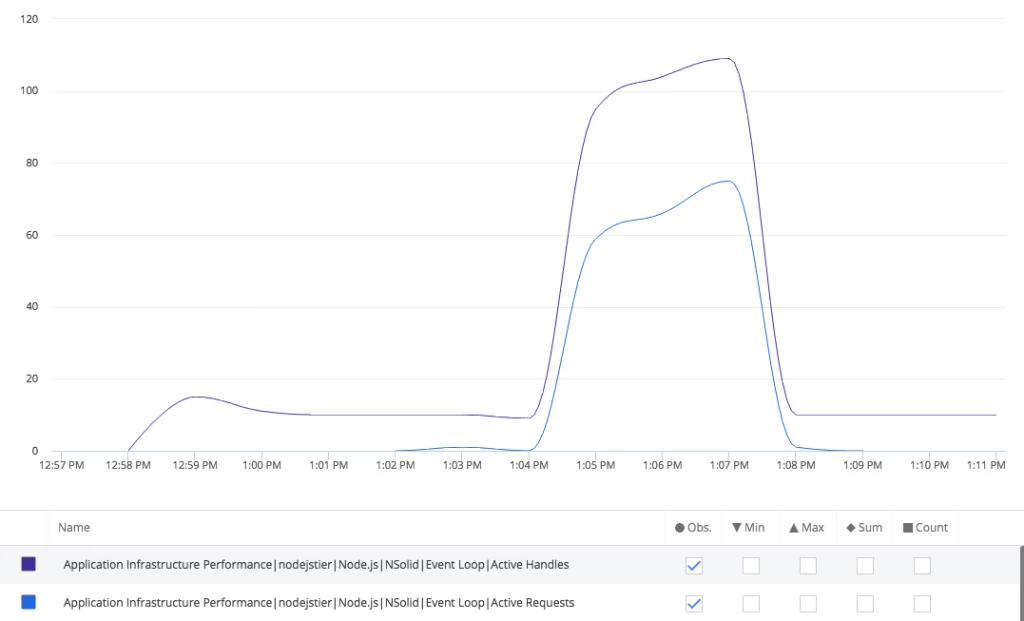Uncheck Obs. for the Active Handles metric
This screenshot has width=1024, height=621.
click(x=694, y=566)
